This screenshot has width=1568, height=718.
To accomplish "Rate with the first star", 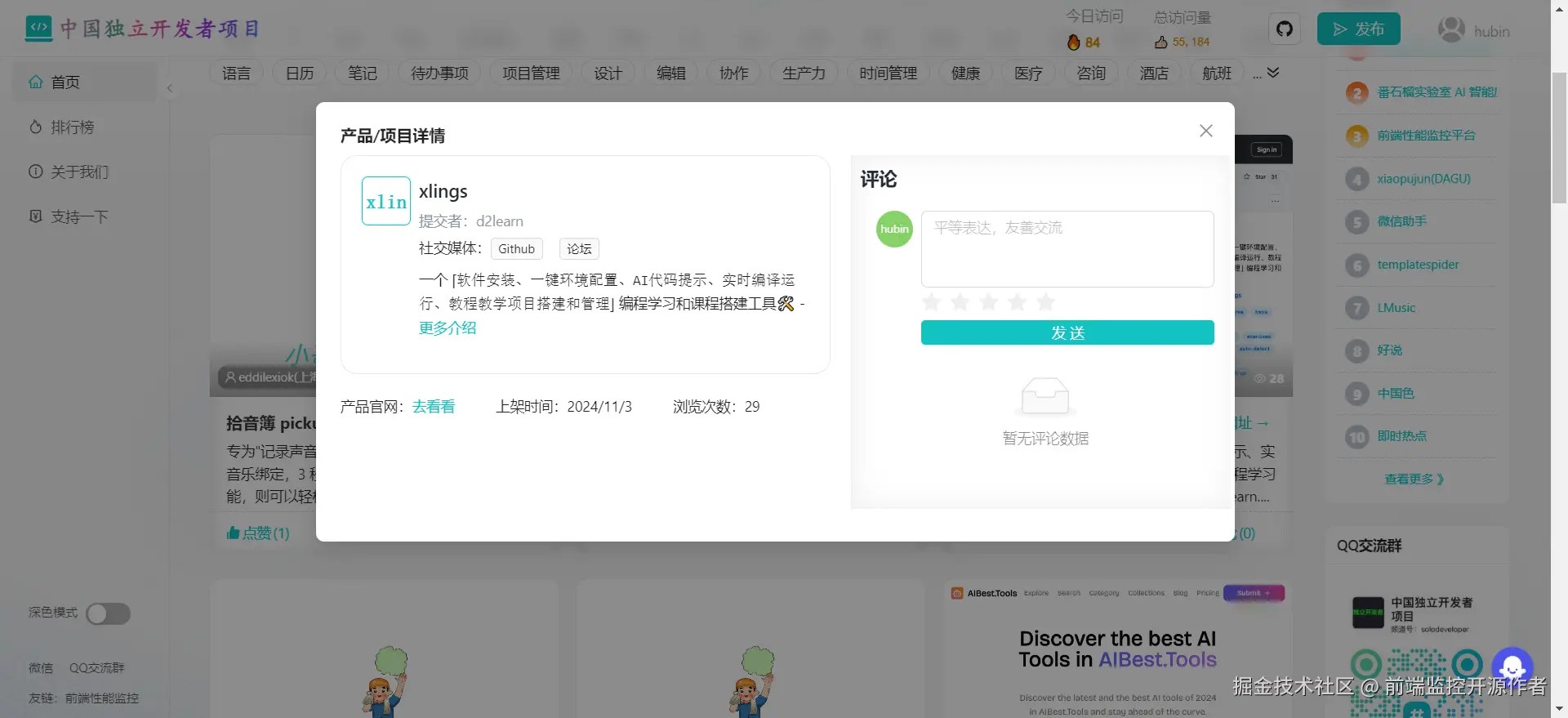I will pyautogui.click(x=932, y=302).
